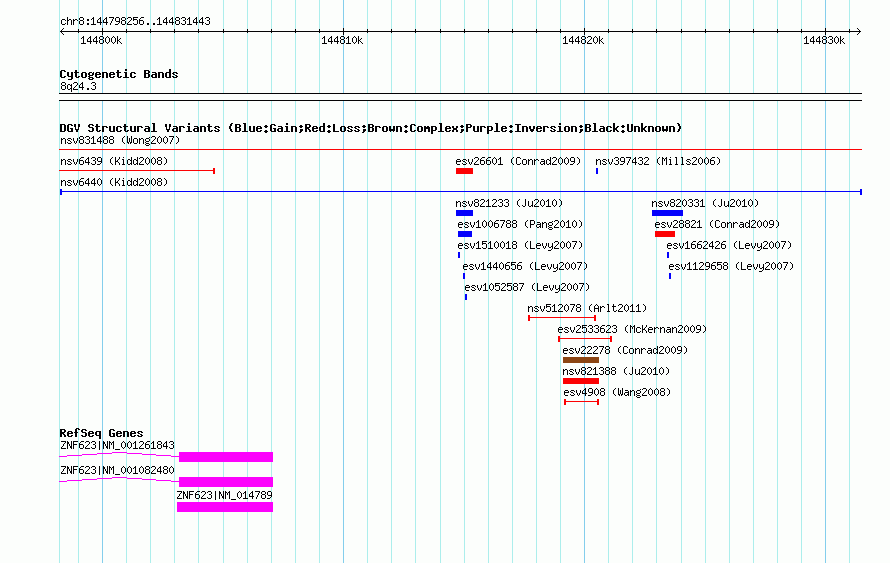Select the nsv6439 (Kidd2008) variant label
Viewport: 890px width, 563px height.
[x=114, y=161]
